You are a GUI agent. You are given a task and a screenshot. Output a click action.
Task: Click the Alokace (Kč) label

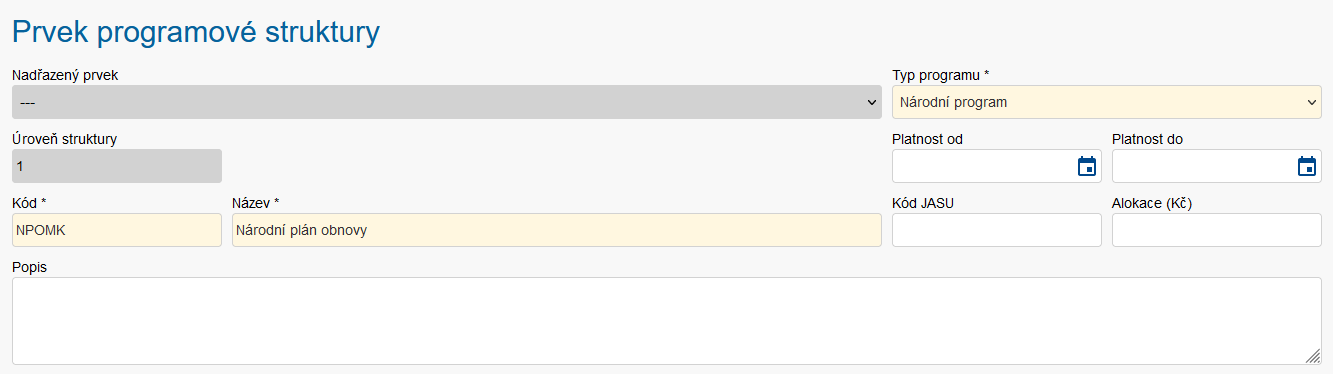pos(1152,203)
